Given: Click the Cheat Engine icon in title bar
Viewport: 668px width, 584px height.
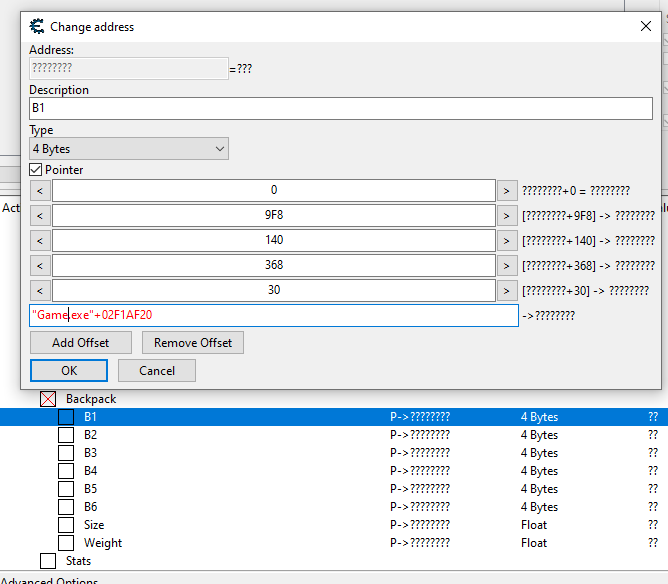Looking at the screenshot, I should [x=38, y=27].
